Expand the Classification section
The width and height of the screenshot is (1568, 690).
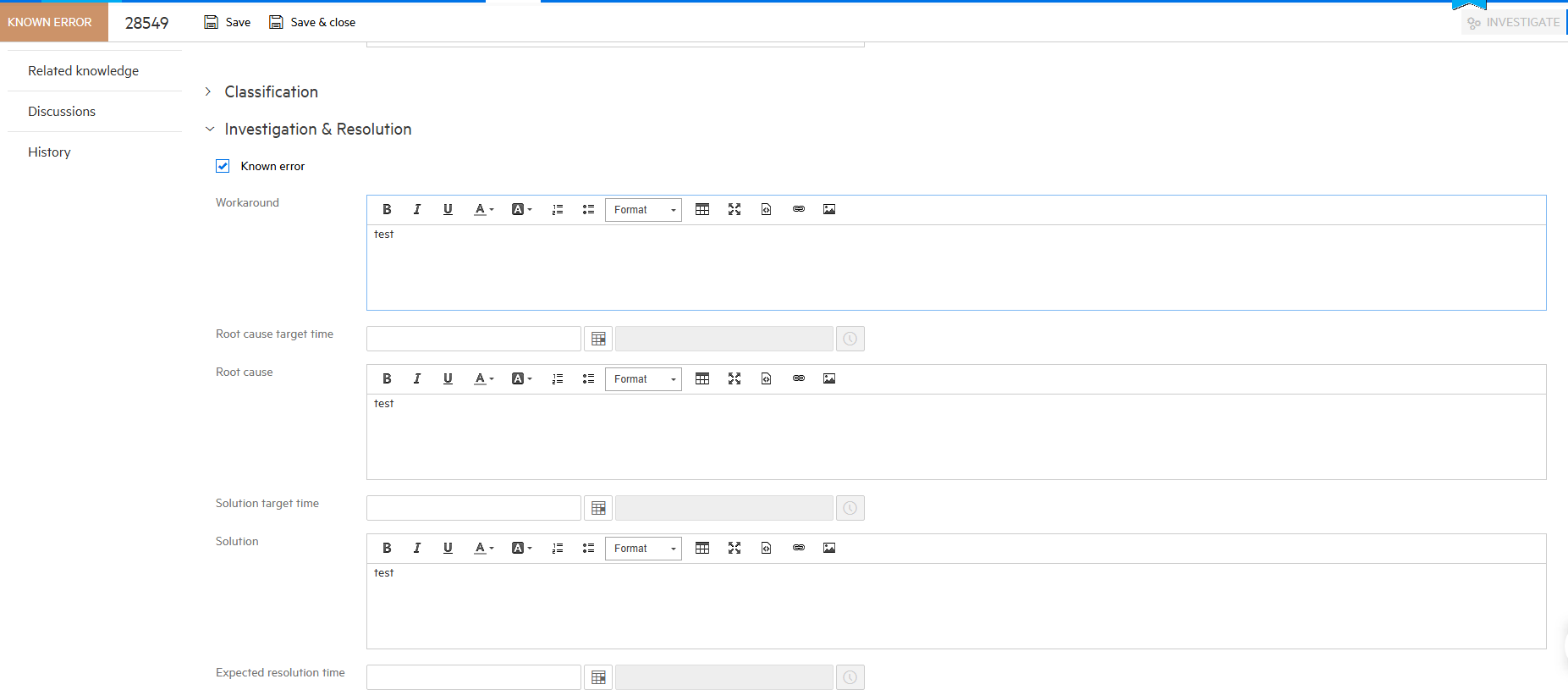tap(208, 91)
